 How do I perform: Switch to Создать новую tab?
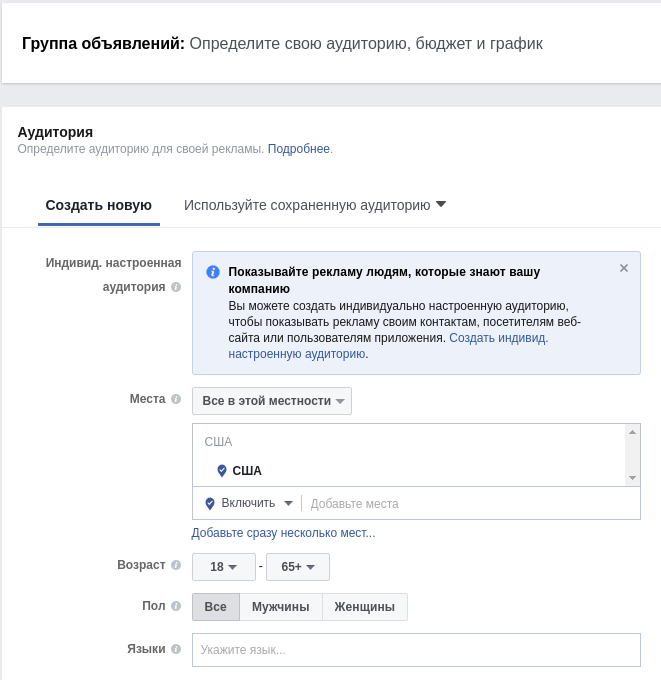click(98, 205)
